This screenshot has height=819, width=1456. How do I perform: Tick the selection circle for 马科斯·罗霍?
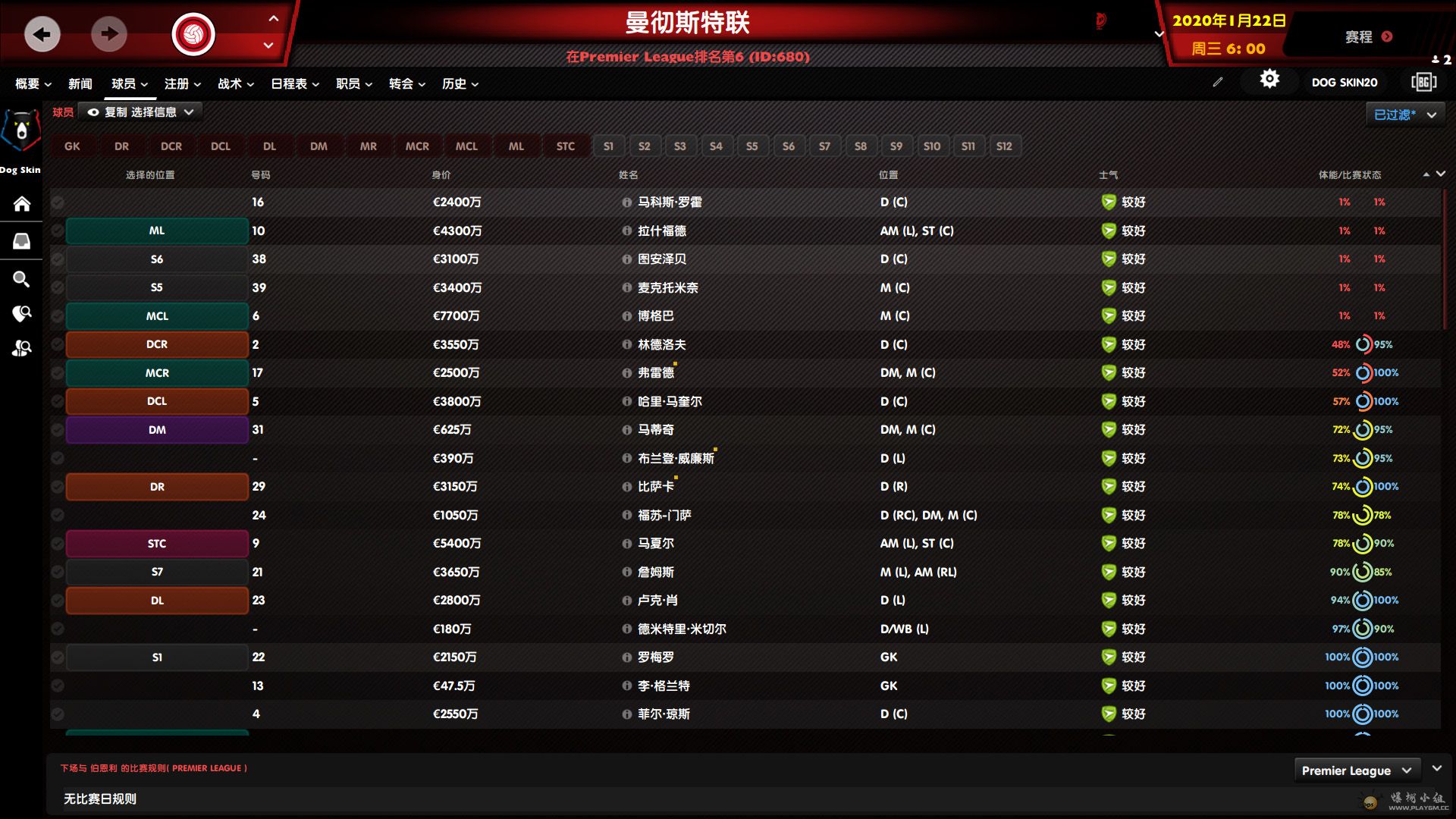click(58, 202)
